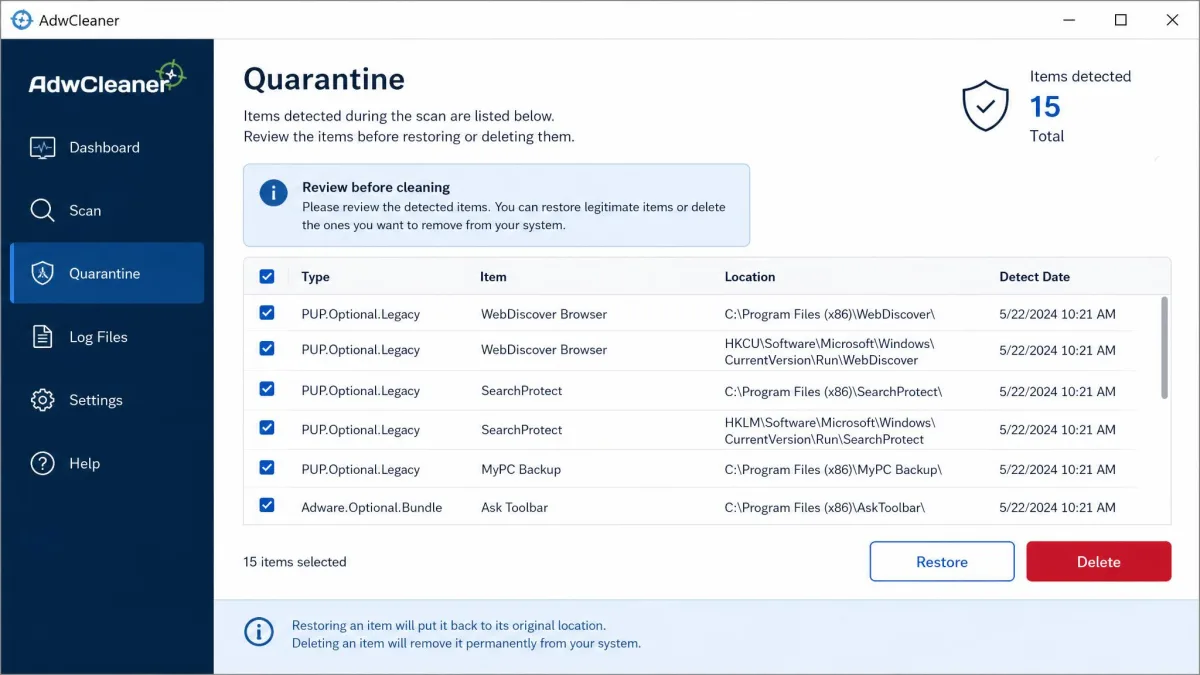Click the C:\Program Files (x86)\SearchProtect\ location

(833, 391)
